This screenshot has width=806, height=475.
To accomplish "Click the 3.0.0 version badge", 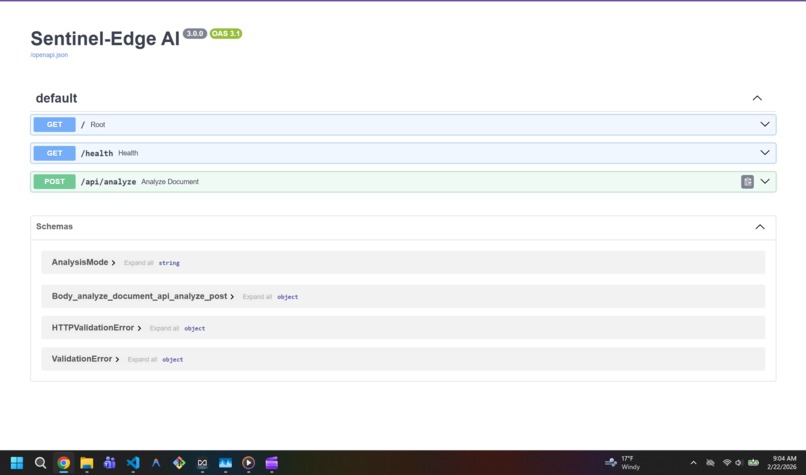I will [x=195, y=33].
